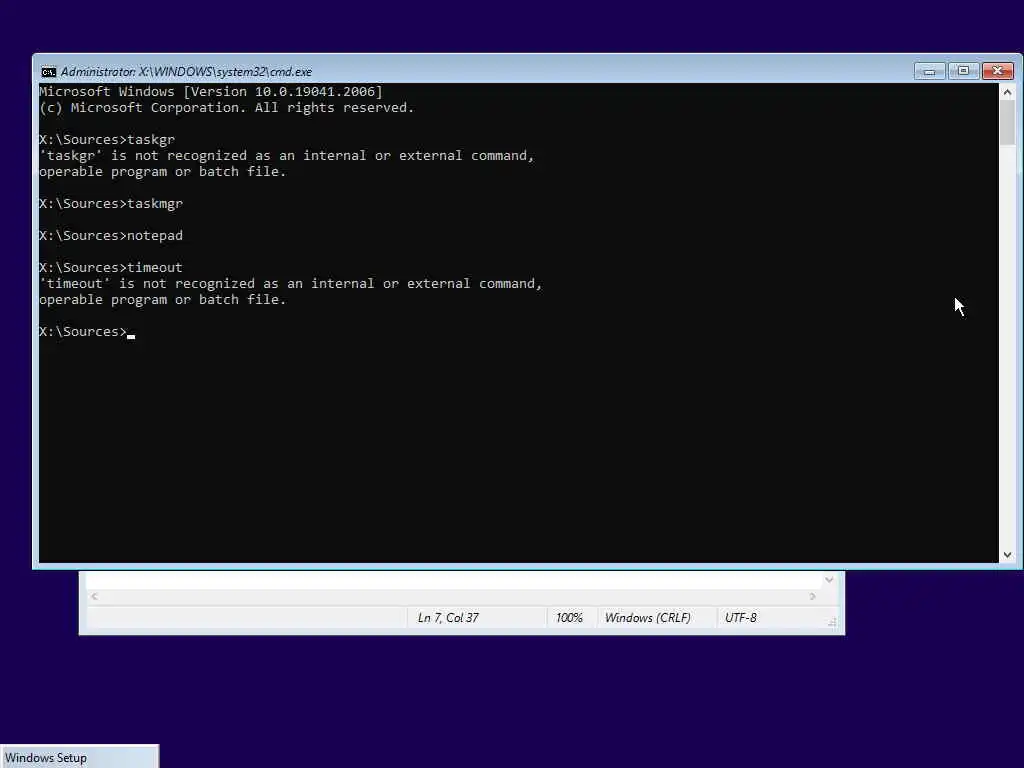The height and width of the screenshot is (768, 1024).
Task: Click the UTF-8 encoding status in Notepad
Action: [x=741, y=618]
